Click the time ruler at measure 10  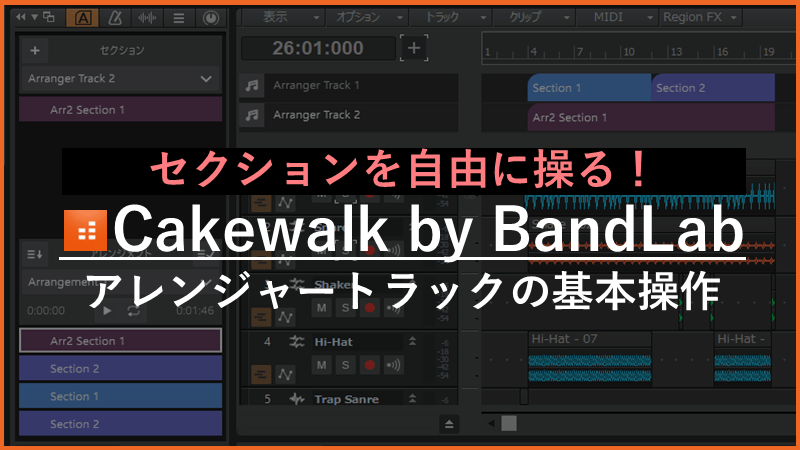[x=628, y=51]
